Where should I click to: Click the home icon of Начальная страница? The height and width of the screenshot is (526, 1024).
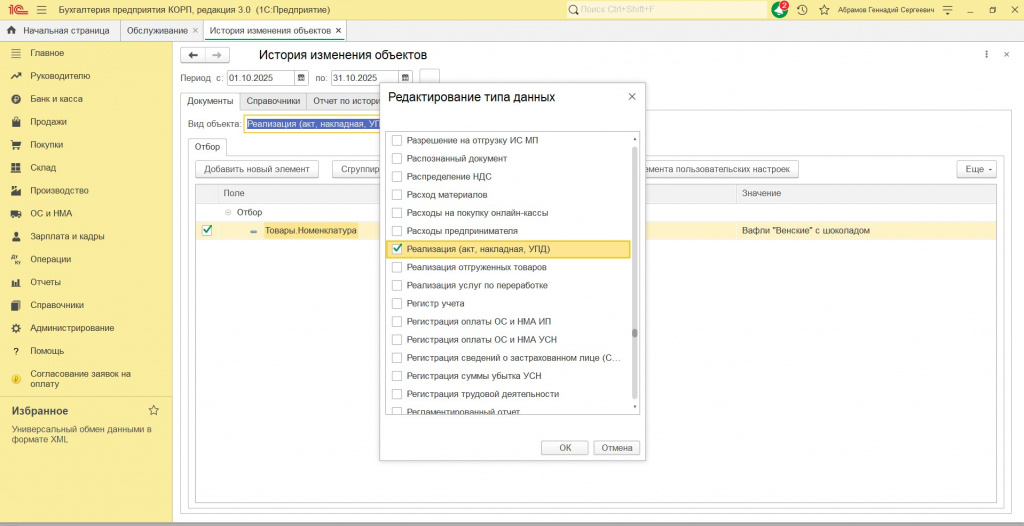[x=11, y=31]
